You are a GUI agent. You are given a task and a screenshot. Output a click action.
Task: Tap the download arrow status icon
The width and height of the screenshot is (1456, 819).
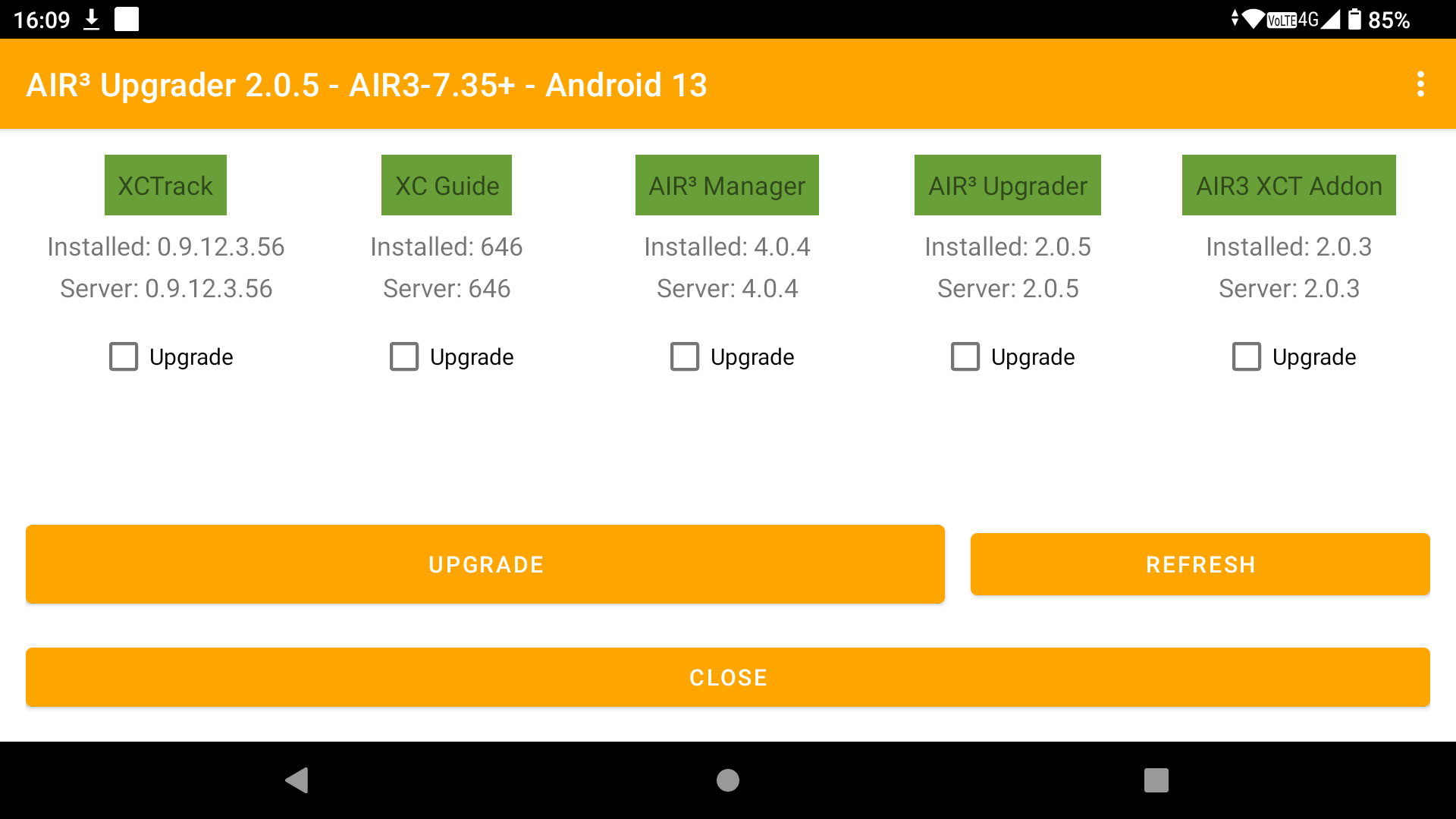[x=91, y=19]
